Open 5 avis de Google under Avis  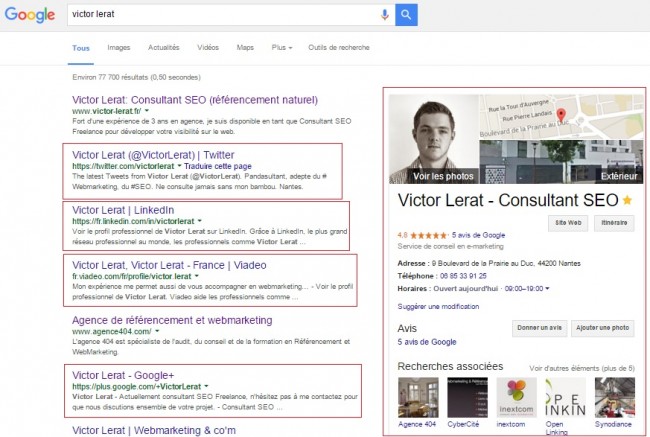point(427,342)
